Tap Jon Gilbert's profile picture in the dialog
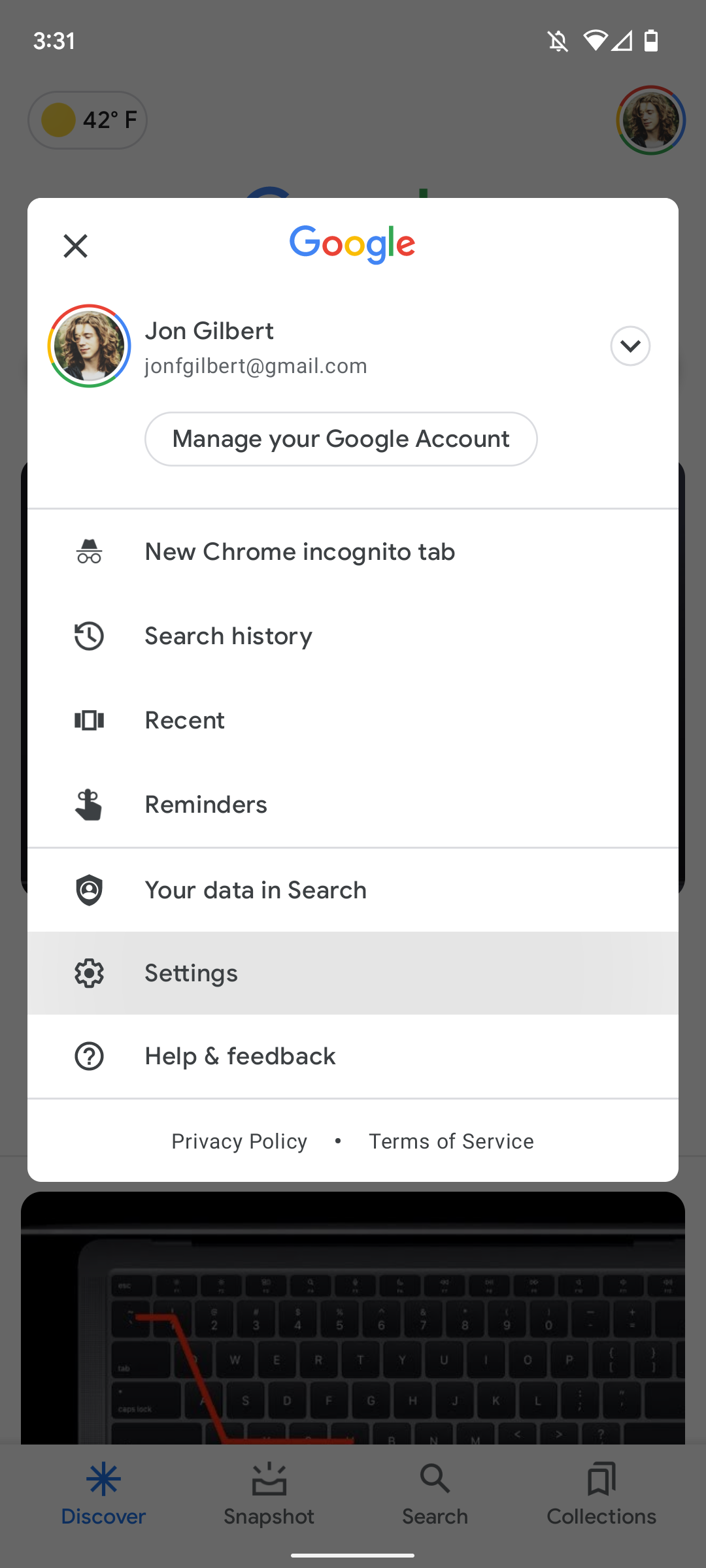 (x=89, y=346)
